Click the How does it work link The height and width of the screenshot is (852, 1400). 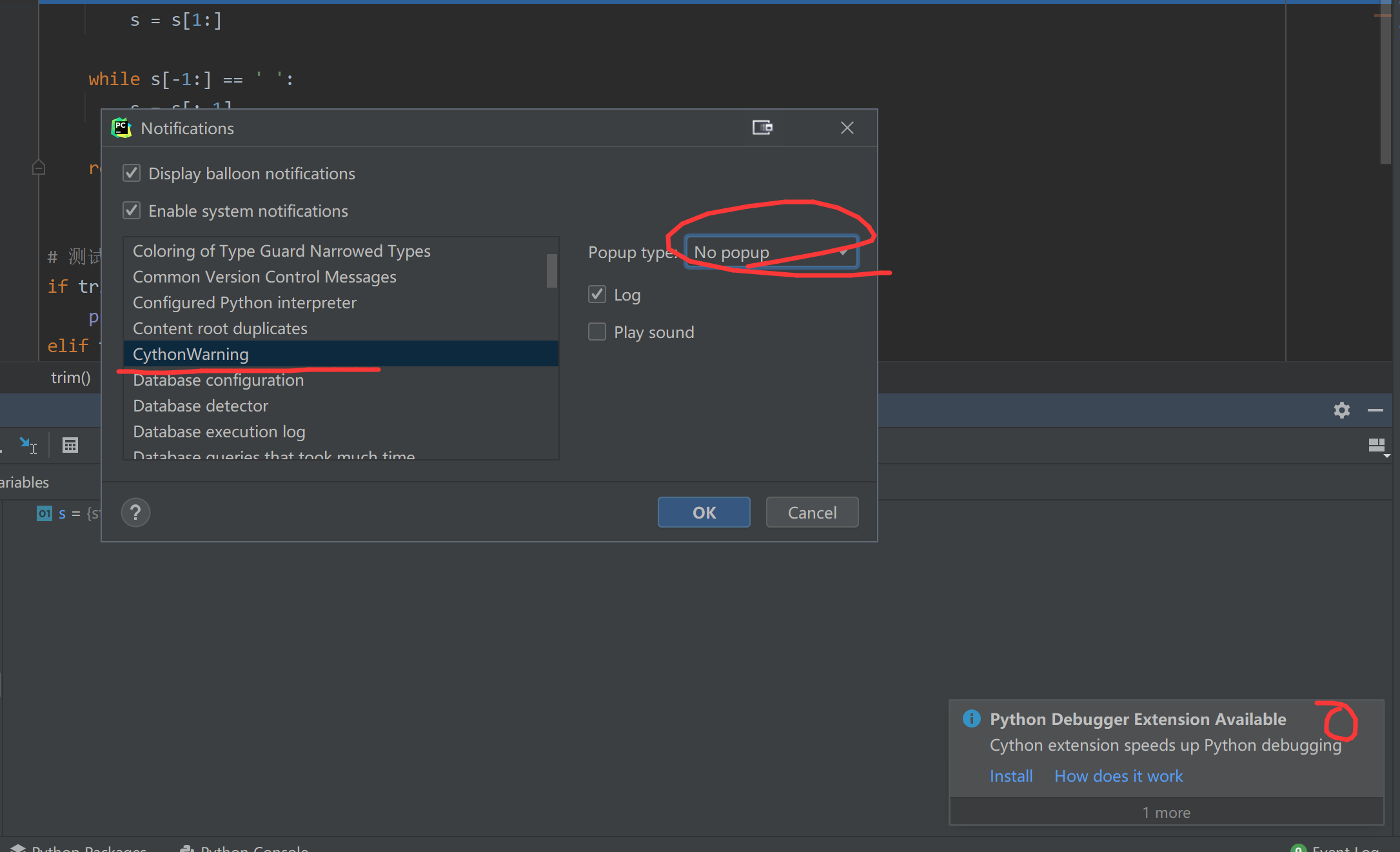tap(1118, 776)
